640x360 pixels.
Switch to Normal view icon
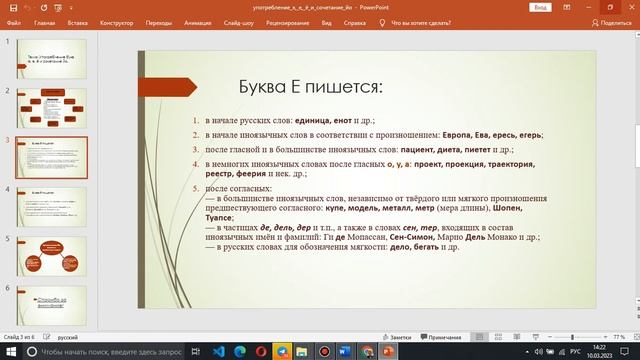tap(480, 337)
